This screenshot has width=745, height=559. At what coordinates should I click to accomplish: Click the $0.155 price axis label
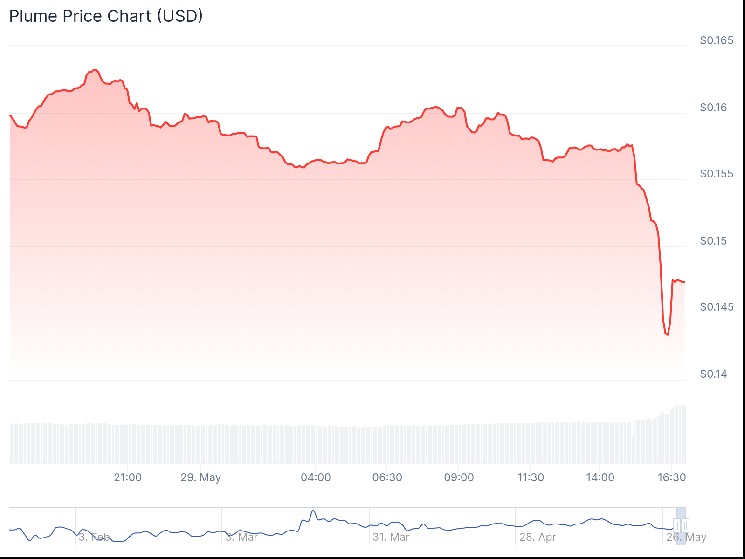(717, 174)
